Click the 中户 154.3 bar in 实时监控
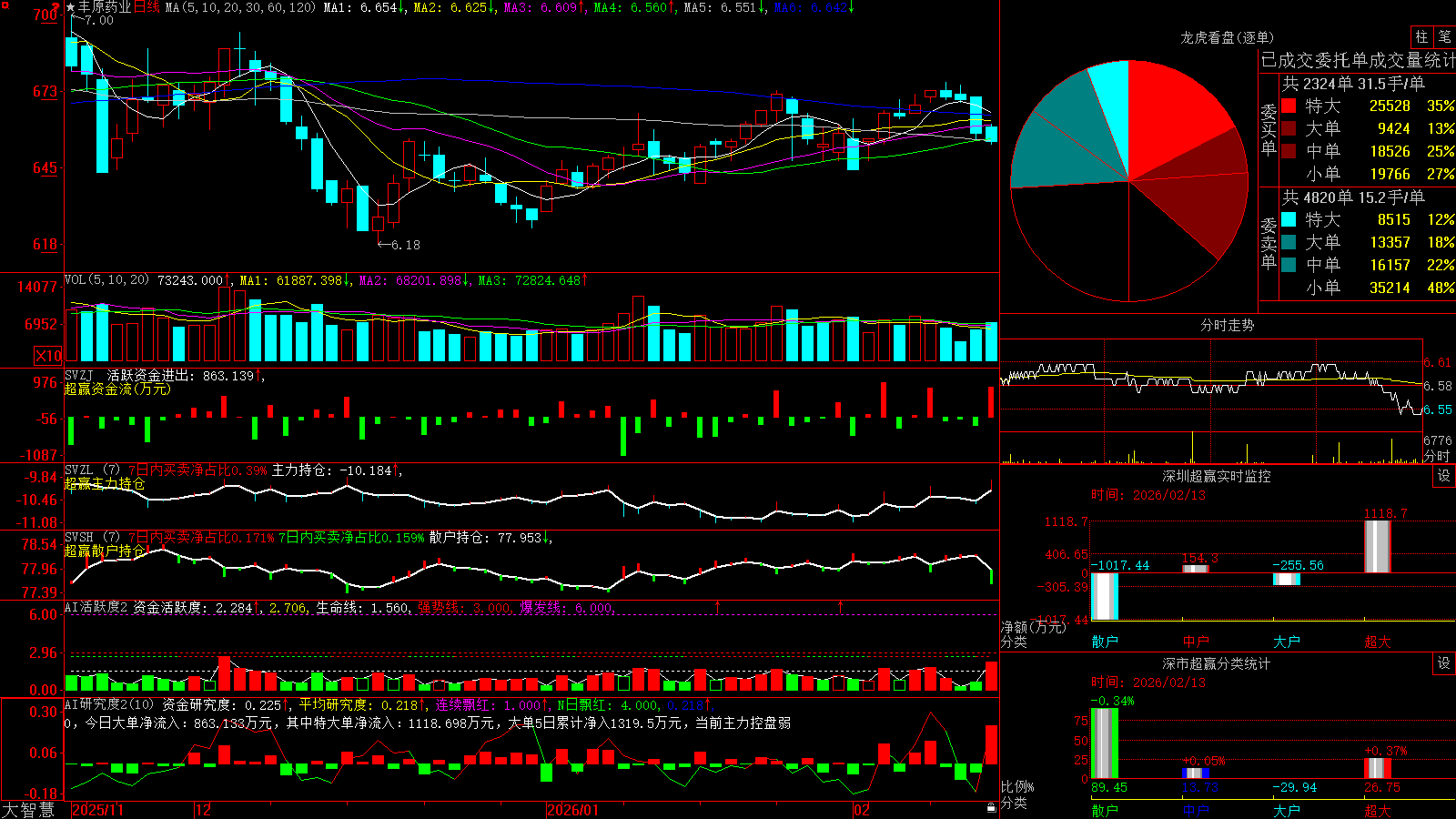 pyautogui.click(x=1196, y=569)
